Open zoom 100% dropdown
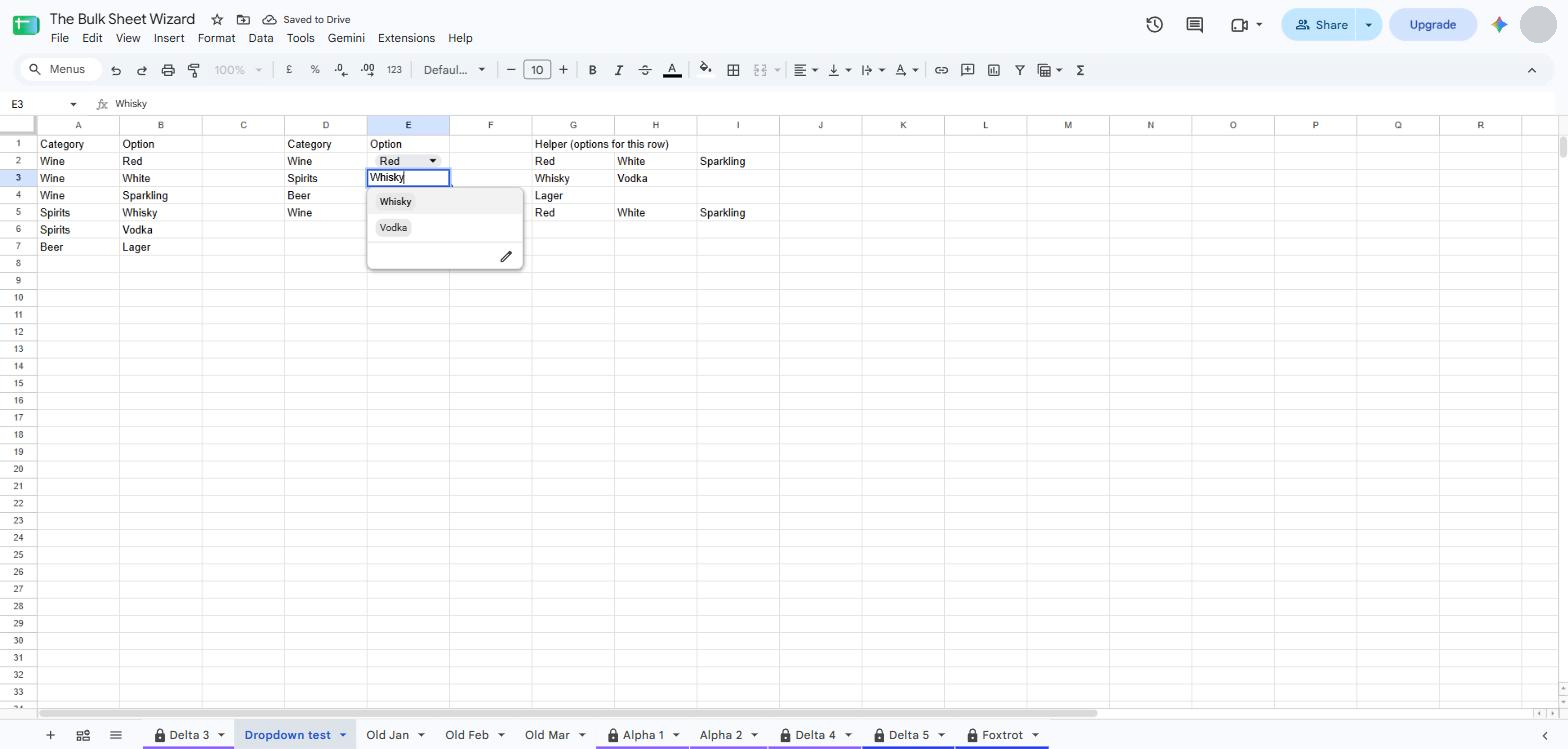The width and height of the screenshot is (1568, 749). (x=238, y=70)
